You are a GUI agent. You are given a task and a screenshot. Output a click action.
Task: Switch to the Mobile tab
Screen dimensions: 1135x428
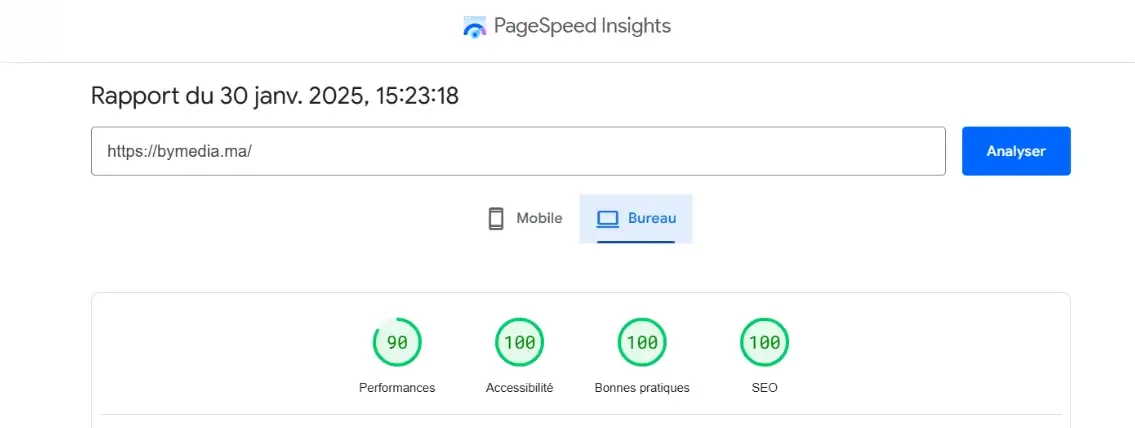point(525,219)
